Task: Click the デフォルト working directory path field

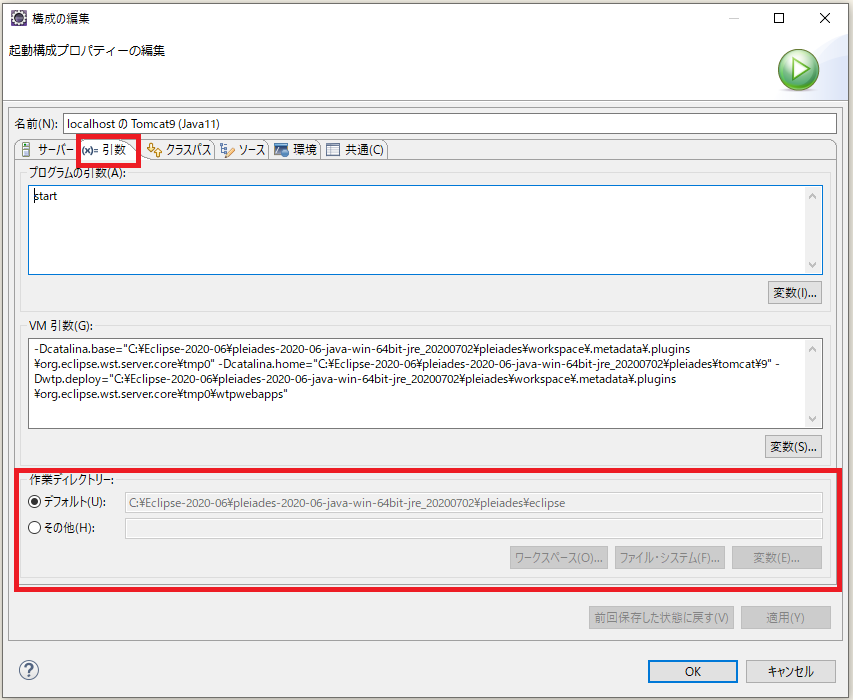Action: coord(473,503)
